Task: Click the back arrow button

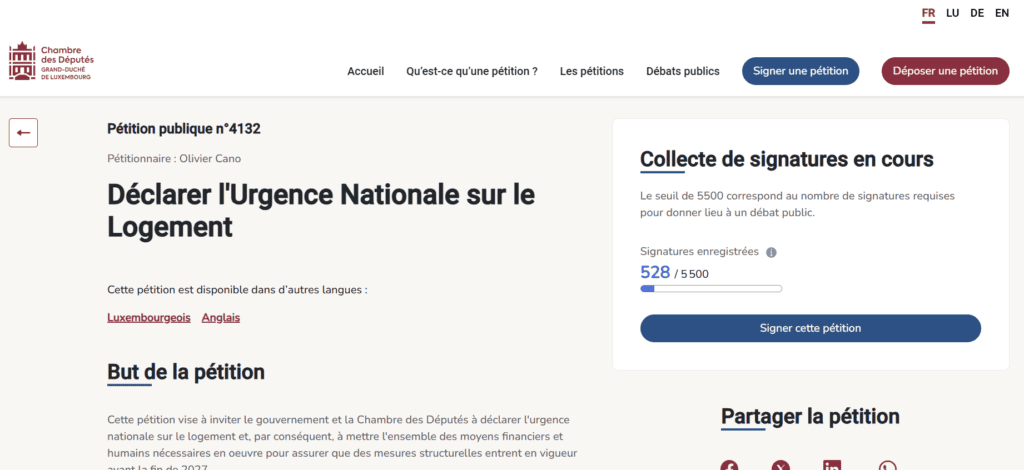Action: pos(23,133)
